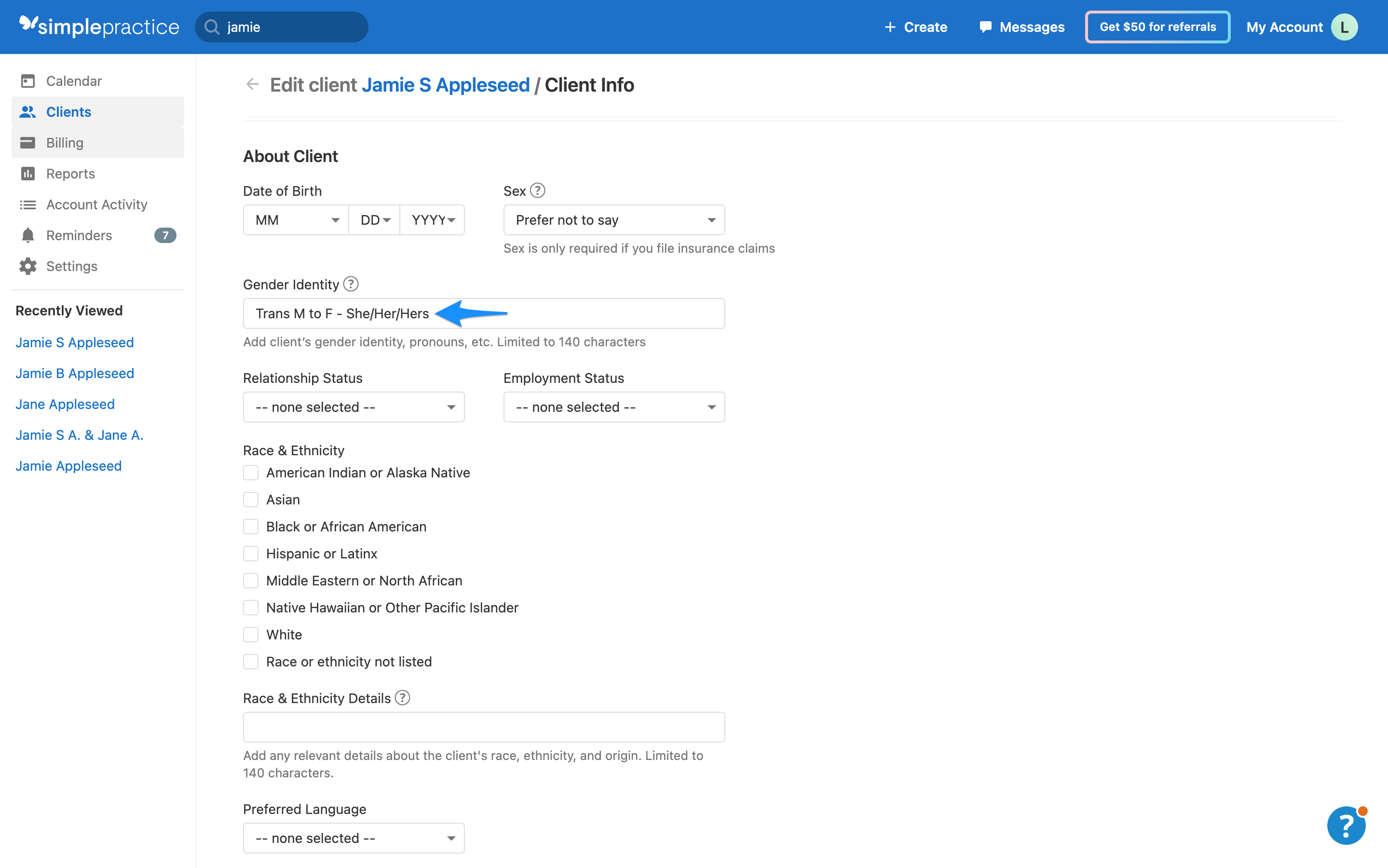Open the Reports section
This screenshot has width=1388, height=868.
point(70,174)
